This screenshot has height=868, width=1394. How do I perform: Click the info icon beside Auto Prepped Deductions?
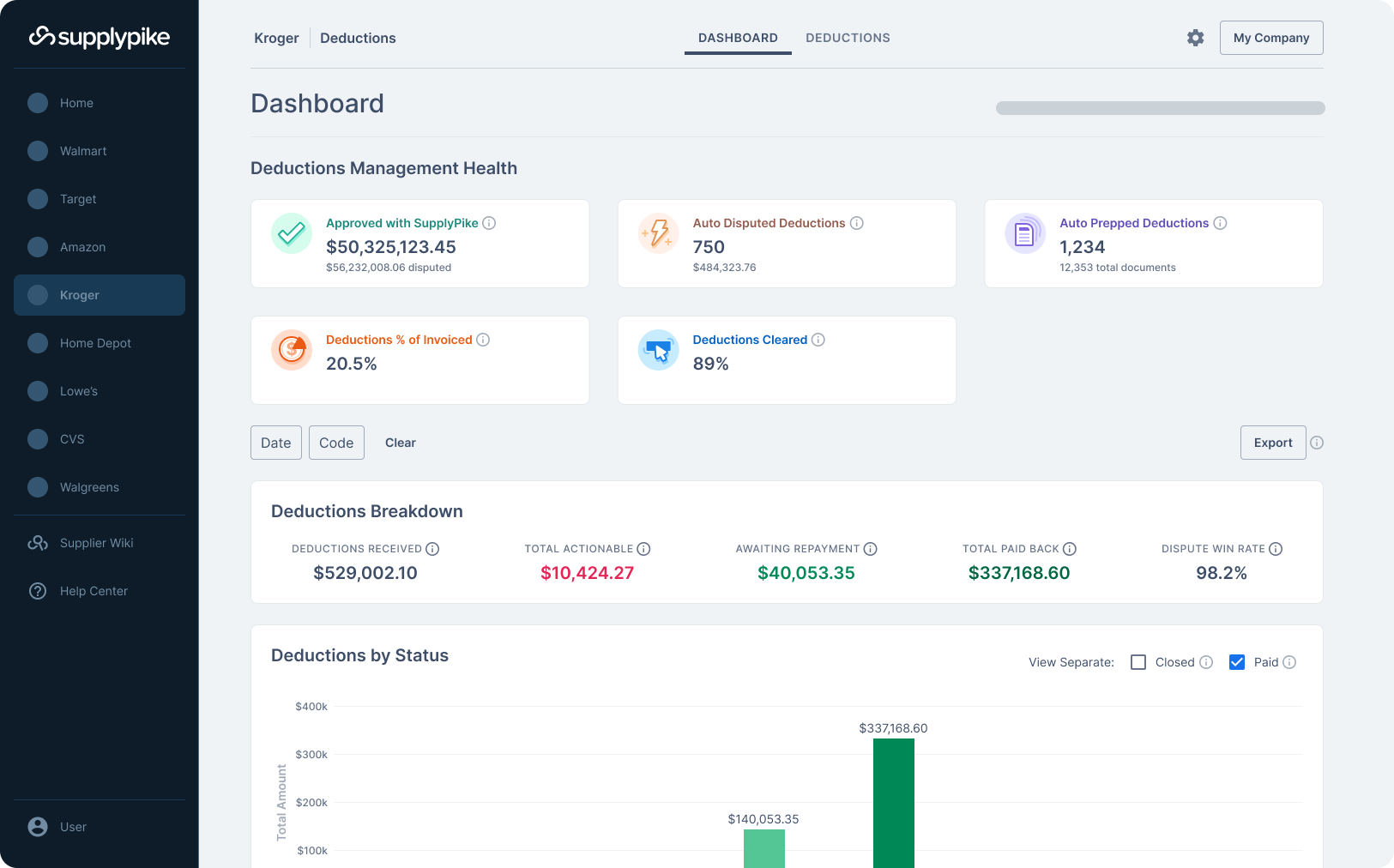[1220, 223]
